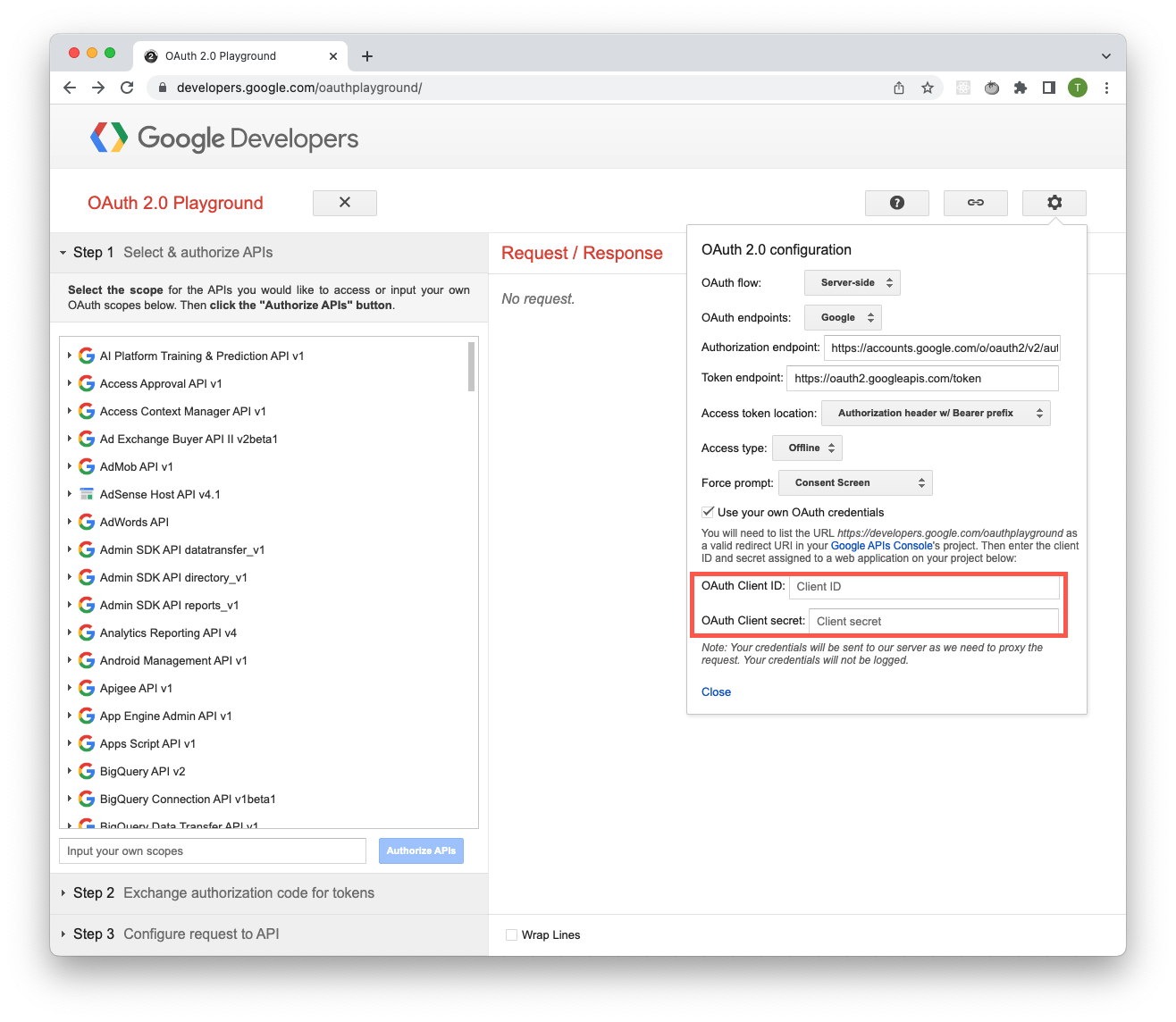Go forward in the browser
The width and height of the screenshot is (1176, 1022).
click(98, 88)
